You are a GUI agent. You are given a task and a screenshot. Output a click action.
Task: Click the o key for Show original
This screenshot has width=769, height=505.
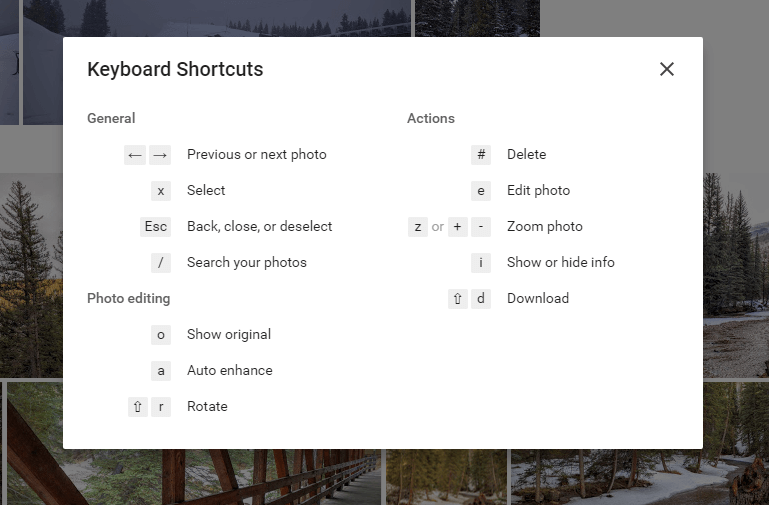click(x=161, y=335)
